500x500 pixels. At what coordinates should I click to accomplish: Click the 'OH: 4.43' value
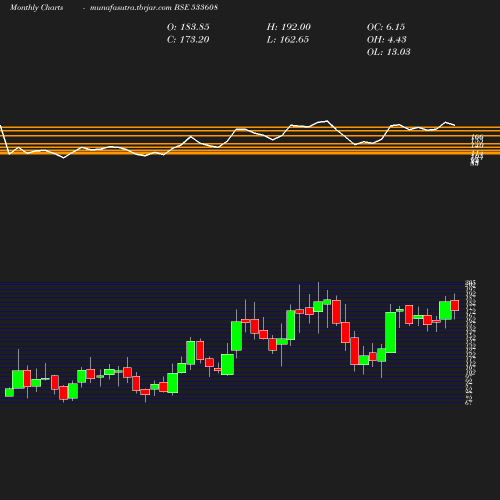pos(386,40)
